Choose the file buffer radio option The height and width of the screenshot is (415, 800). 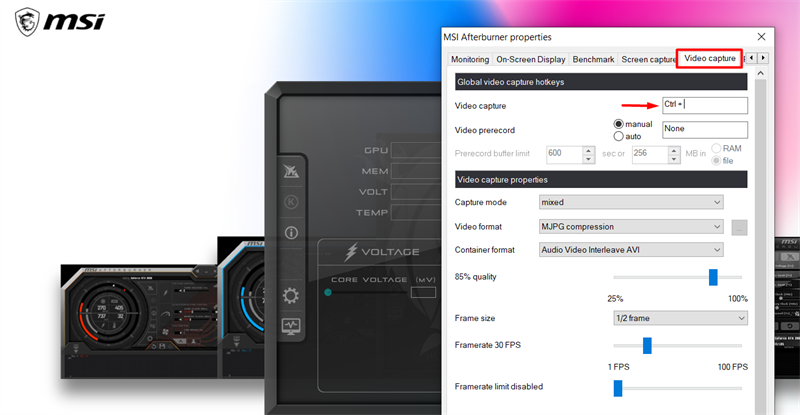716,160
